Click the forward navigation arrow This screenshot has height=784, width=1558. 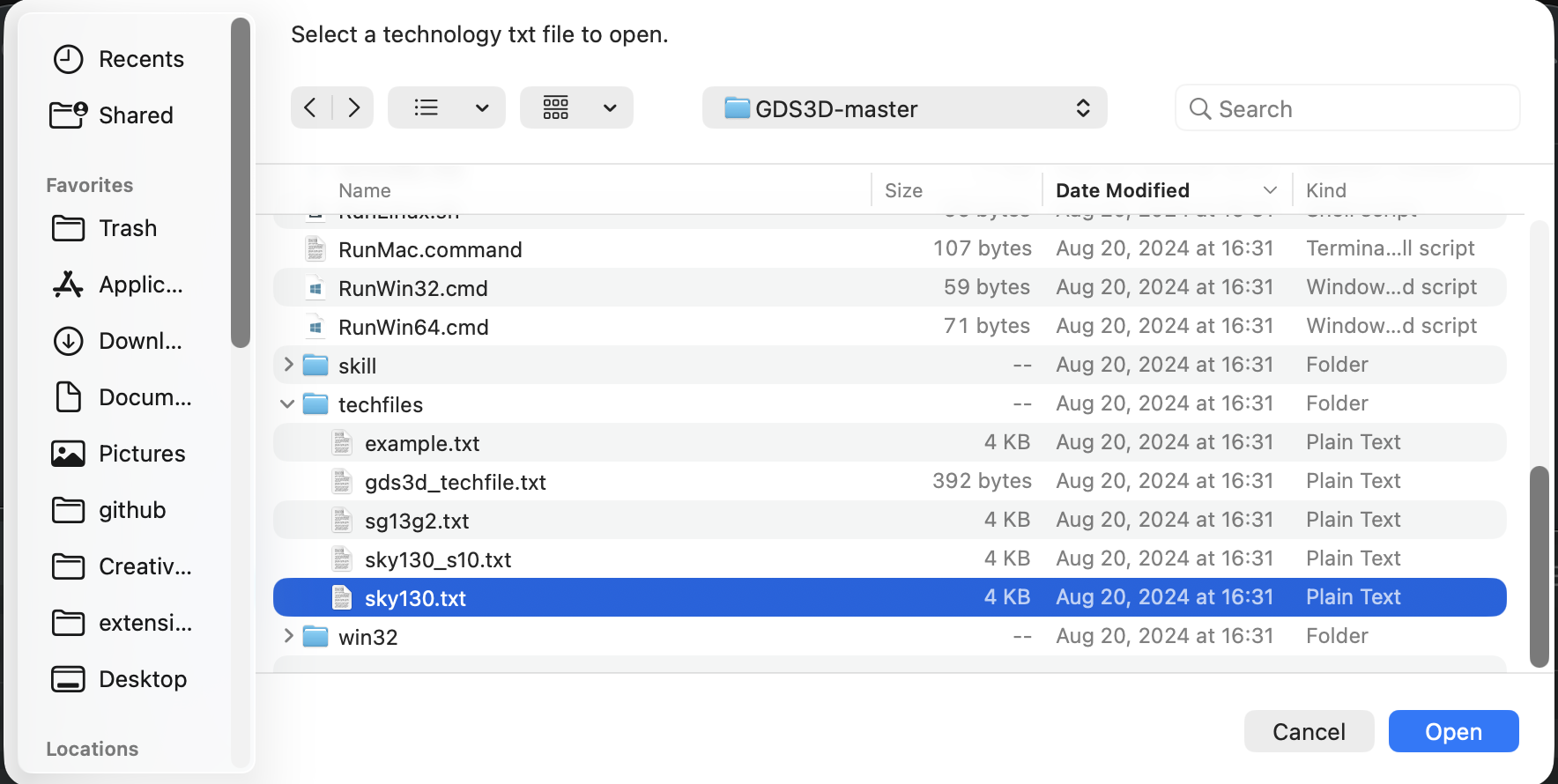353,107
